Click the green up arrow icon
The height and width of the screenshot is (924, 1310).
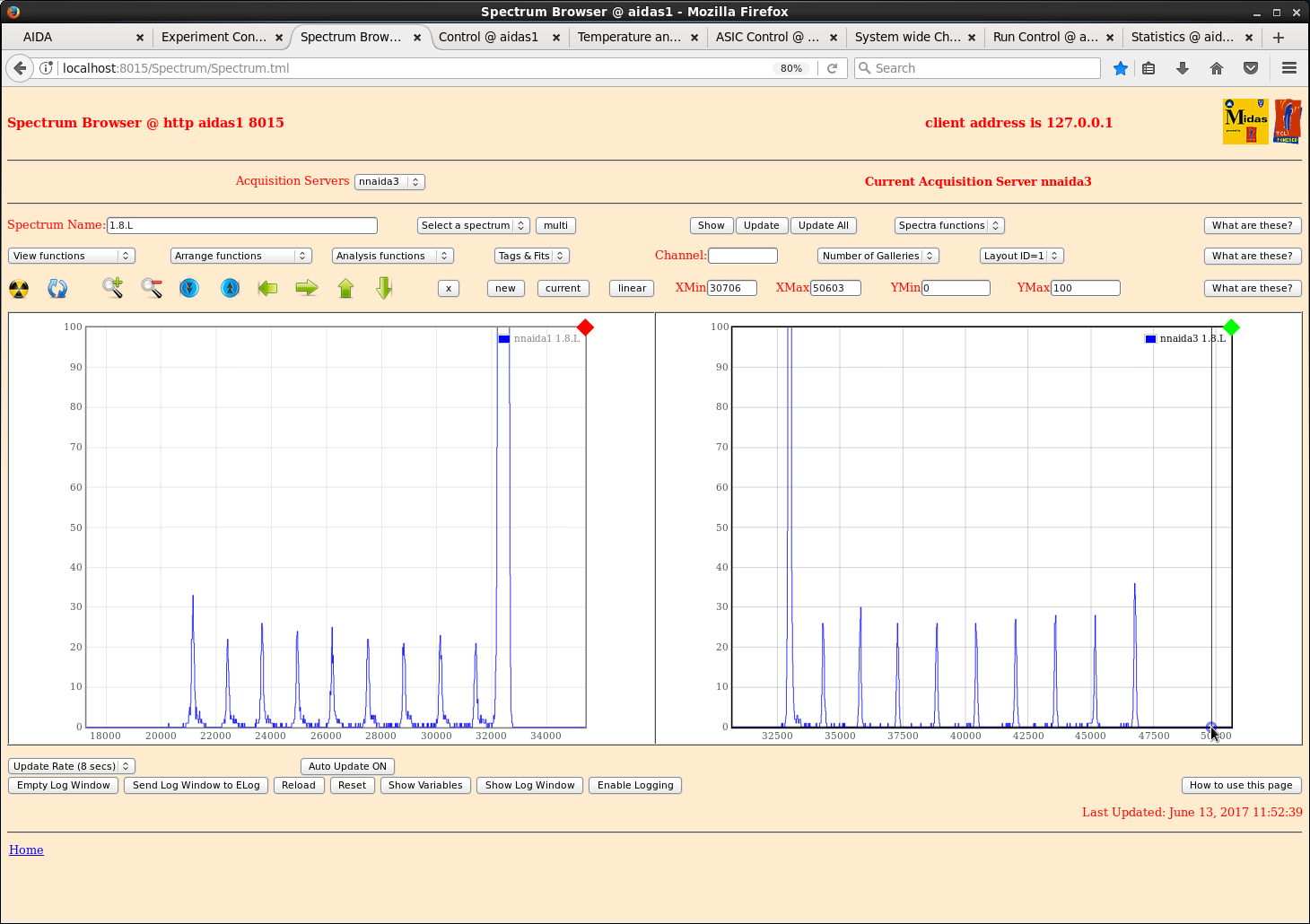pos(345,288)
